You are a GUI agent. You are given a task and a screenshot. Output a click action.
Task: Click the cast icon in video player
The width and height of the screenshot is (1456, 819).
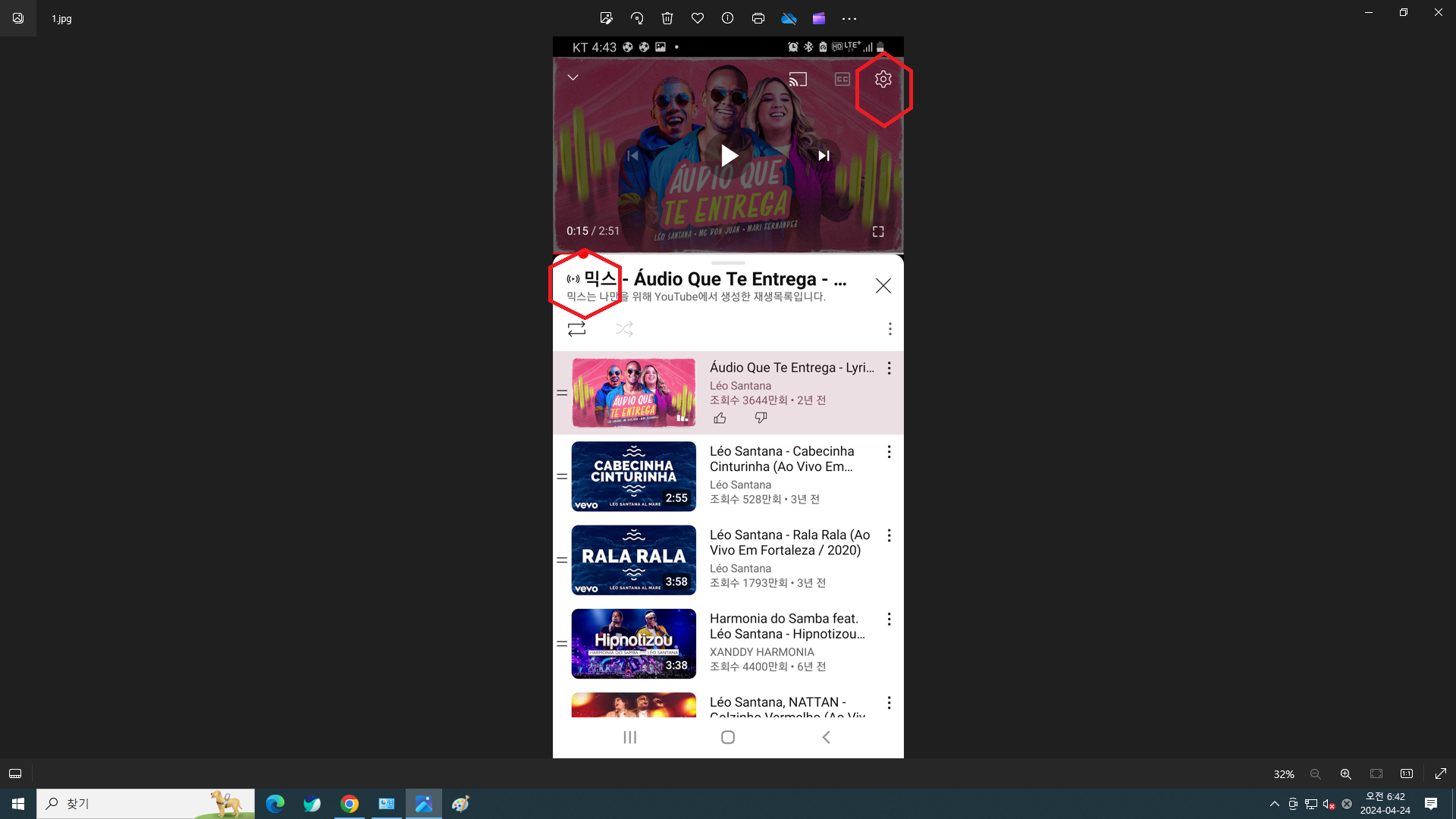tap(798, 79)
